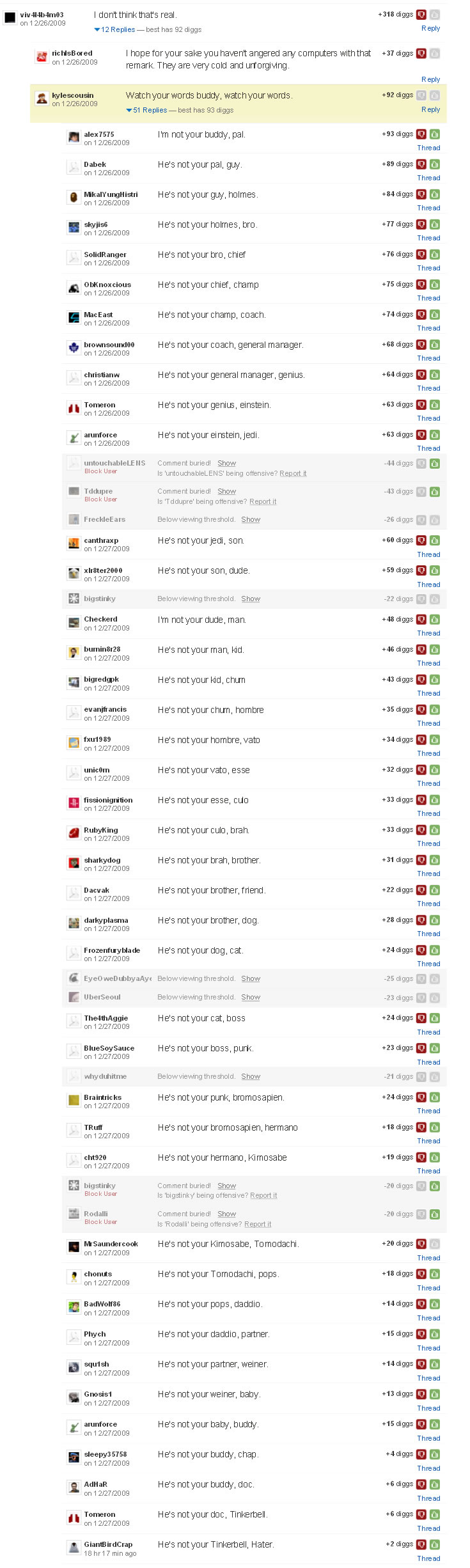The width and height of the screenshot is (470, 1568).
Task: Collapse the "51 Replies" thread under kylescousin
Action: coord(129,110)
